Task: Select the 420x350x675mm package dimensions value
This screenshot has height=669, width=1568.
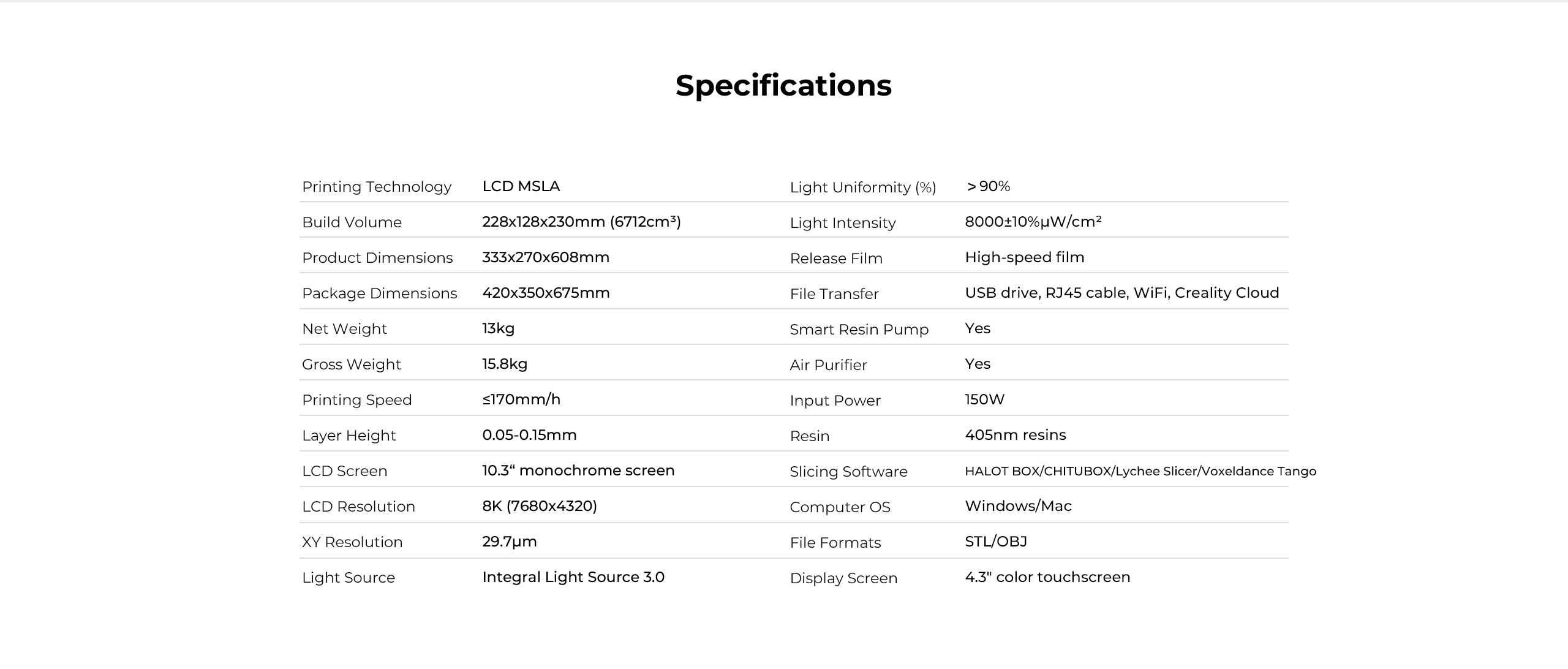Action: 546,293
